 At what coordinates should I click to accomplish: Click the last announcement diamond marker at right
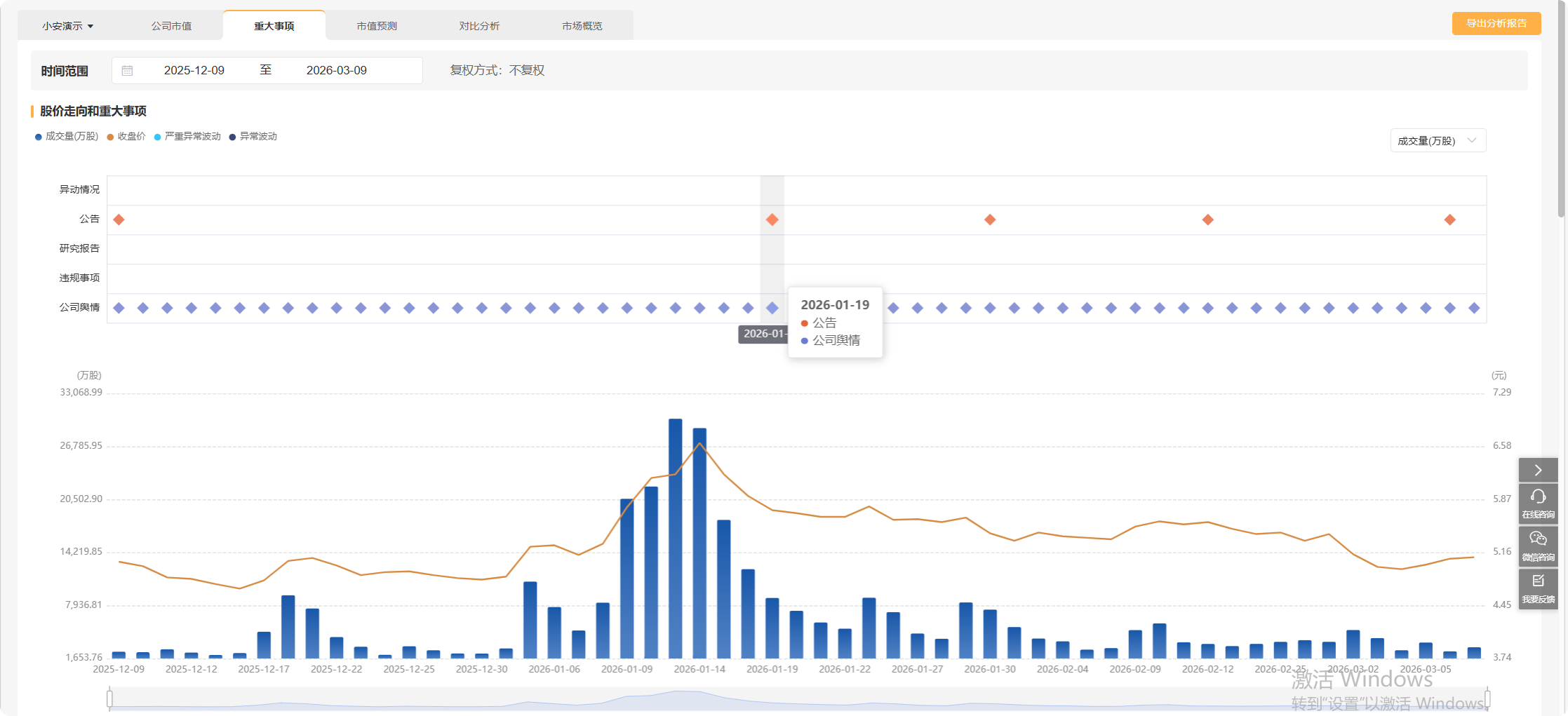[1449, 220]
